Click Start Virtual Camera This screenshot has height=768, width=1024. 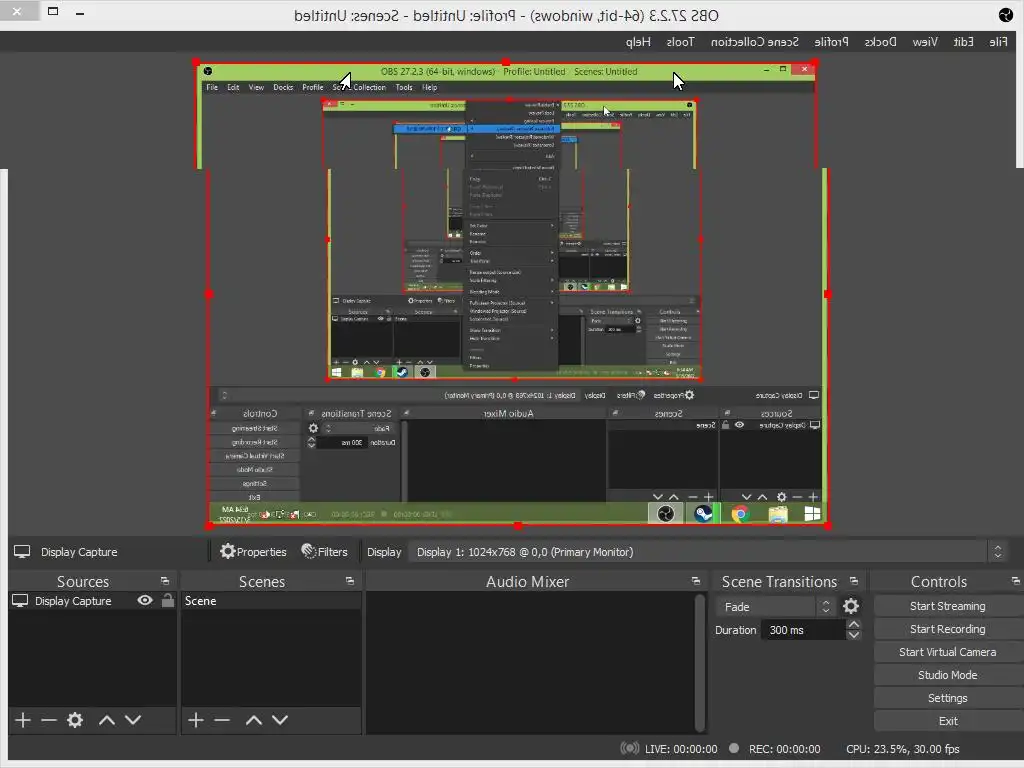(948, 652)
